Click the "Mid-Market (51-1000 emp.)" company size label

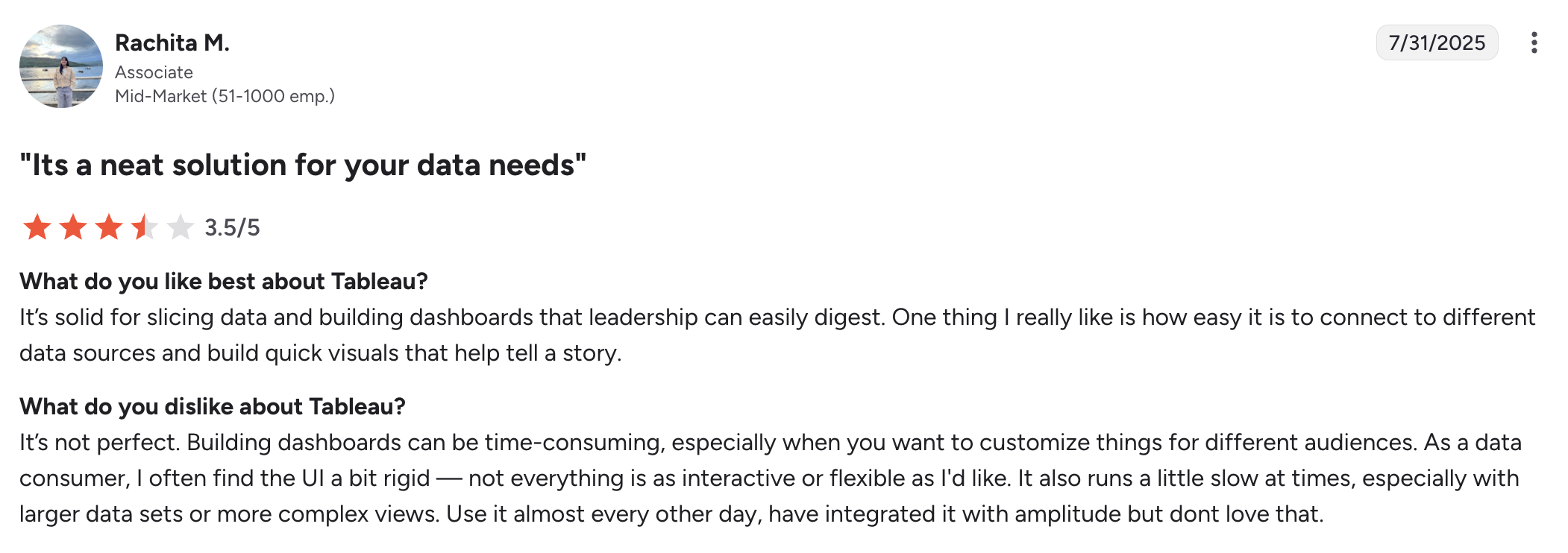point(225,96)
